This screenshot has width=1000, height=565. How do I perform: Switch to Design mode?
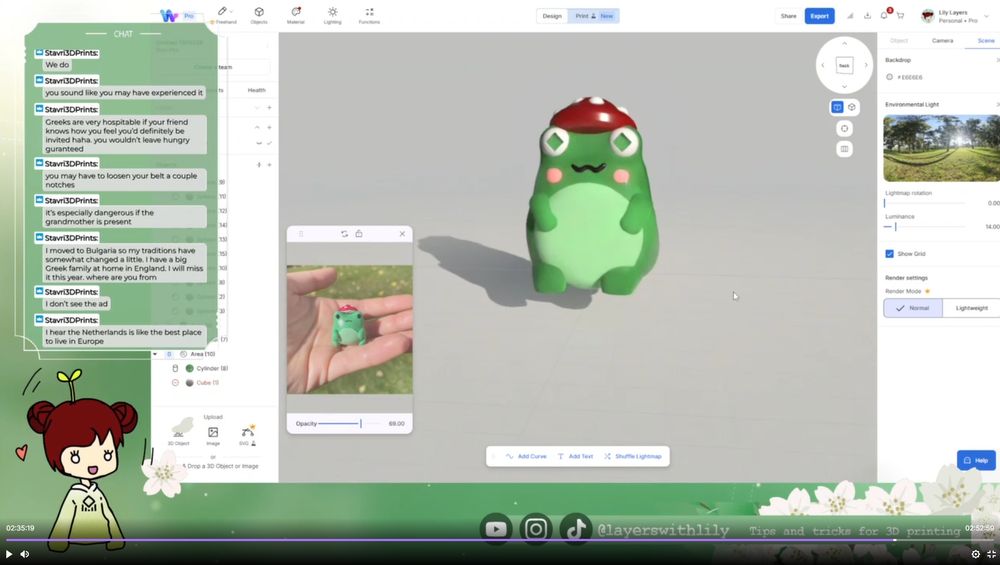[552, 16]
